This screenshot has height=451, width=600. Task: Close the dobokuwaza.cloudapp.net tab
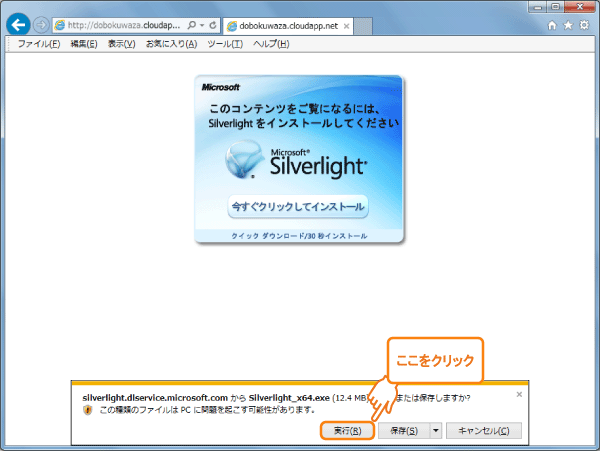(x=346, y=26)
